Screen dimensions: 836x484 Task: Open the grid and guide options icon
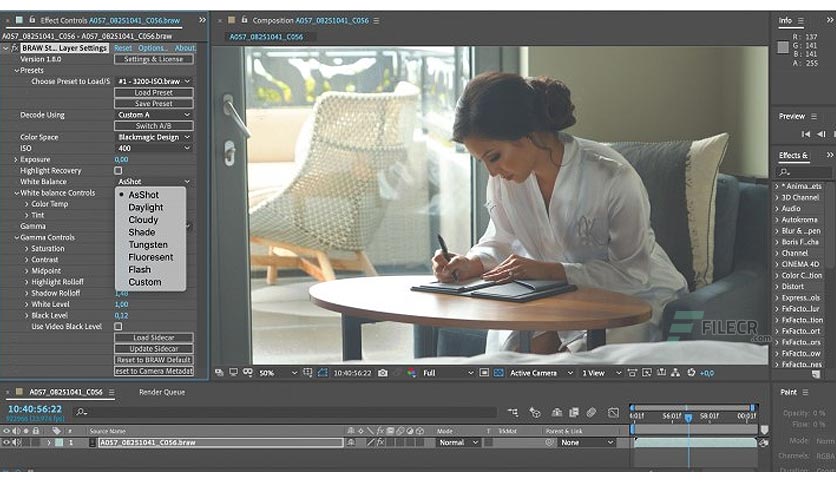coord(308,373)
